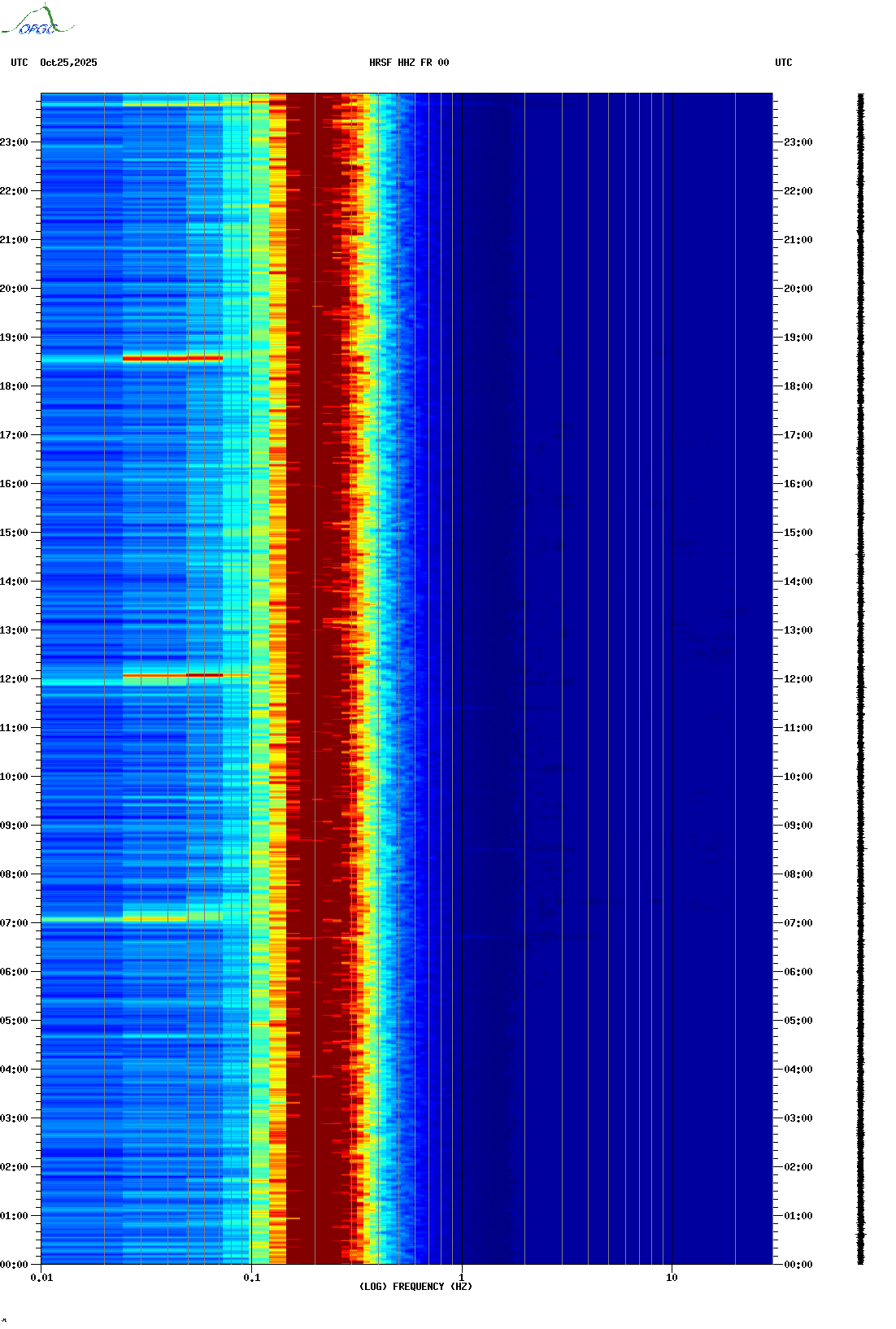This screenshot has height=1329, width=896.
Task: Click the 03:00 label on the right axis
Action: tap(798, 1118)
